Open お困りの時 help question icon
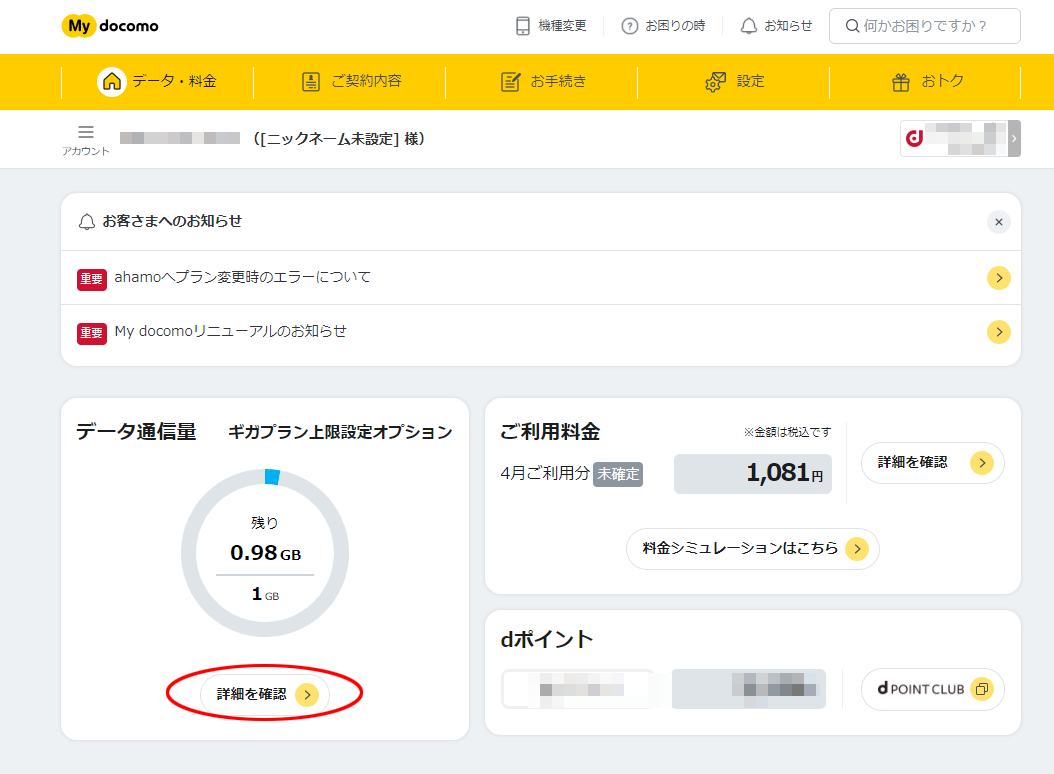 pyautogui.click(x=629, y=26)
